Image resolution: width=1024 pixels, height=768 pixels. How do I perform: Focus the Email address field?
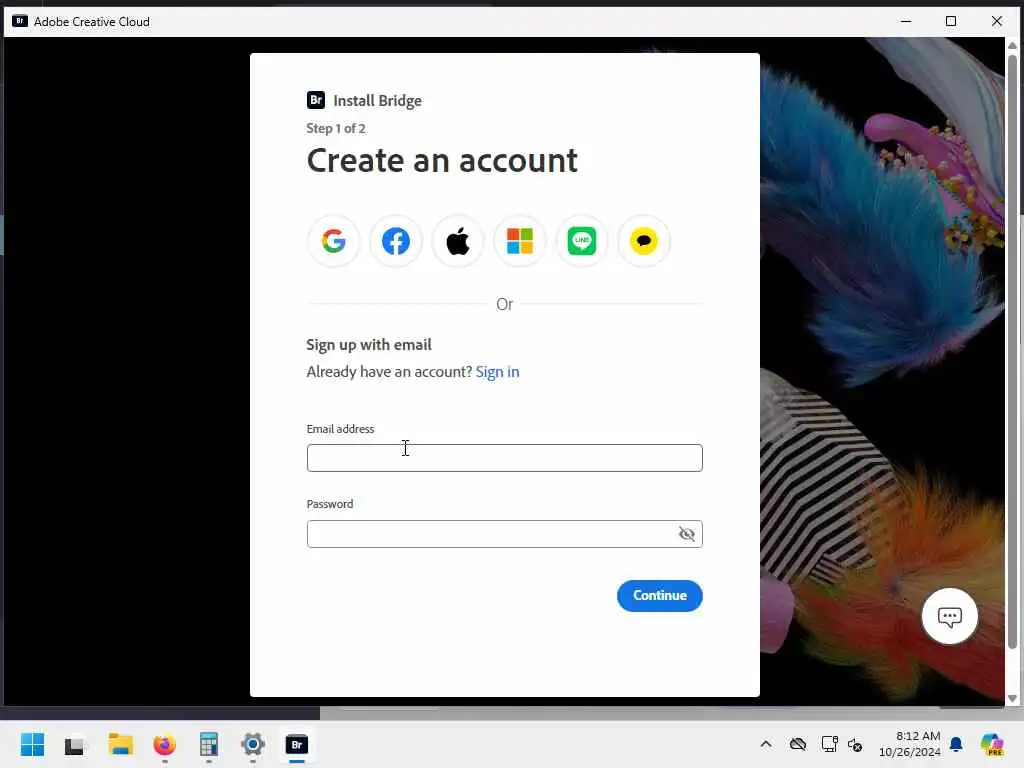505,458
